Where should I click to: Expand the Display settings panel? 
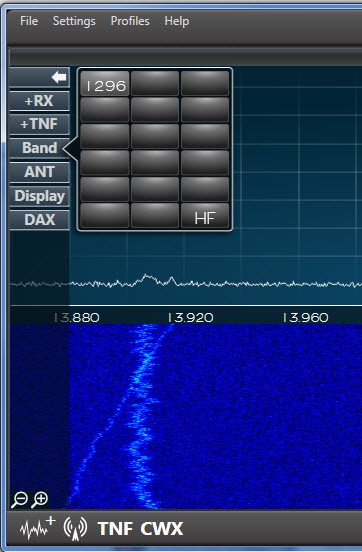pos(39,196)
